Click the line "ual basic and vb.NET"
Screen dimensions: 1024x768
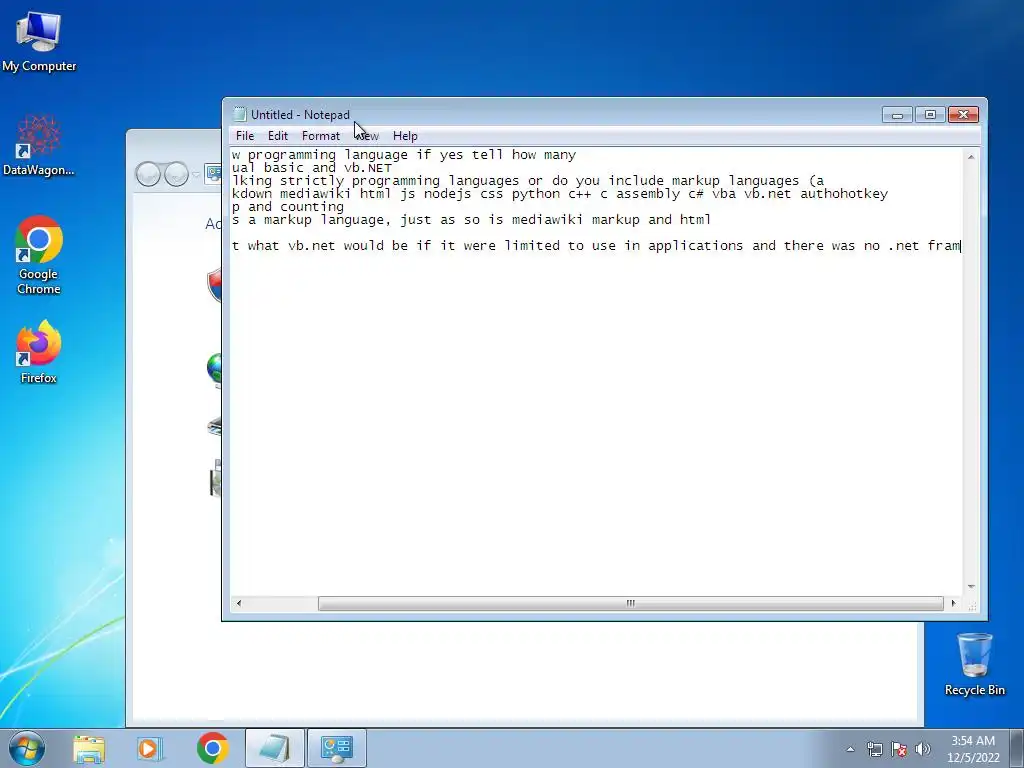pyautogui.click(x=312, y=168)
